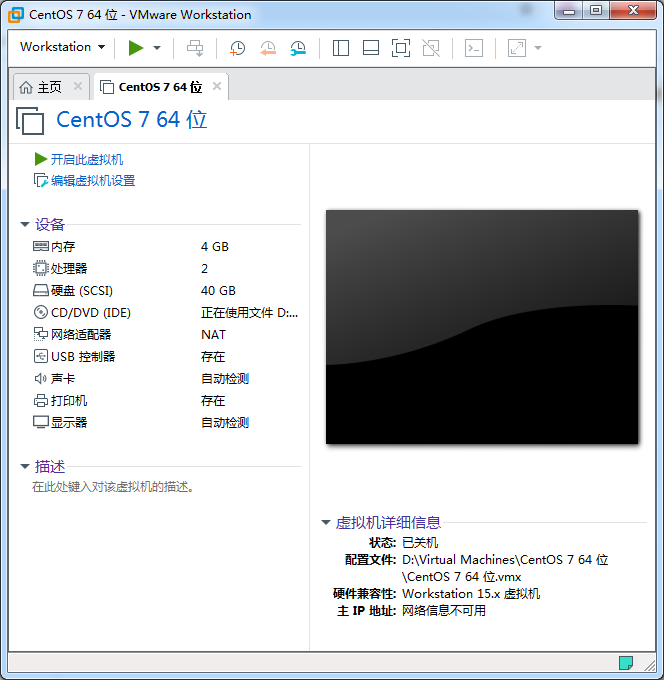
Task: Minimize the VMware Workstation window
Action: [x=569, y=11]
